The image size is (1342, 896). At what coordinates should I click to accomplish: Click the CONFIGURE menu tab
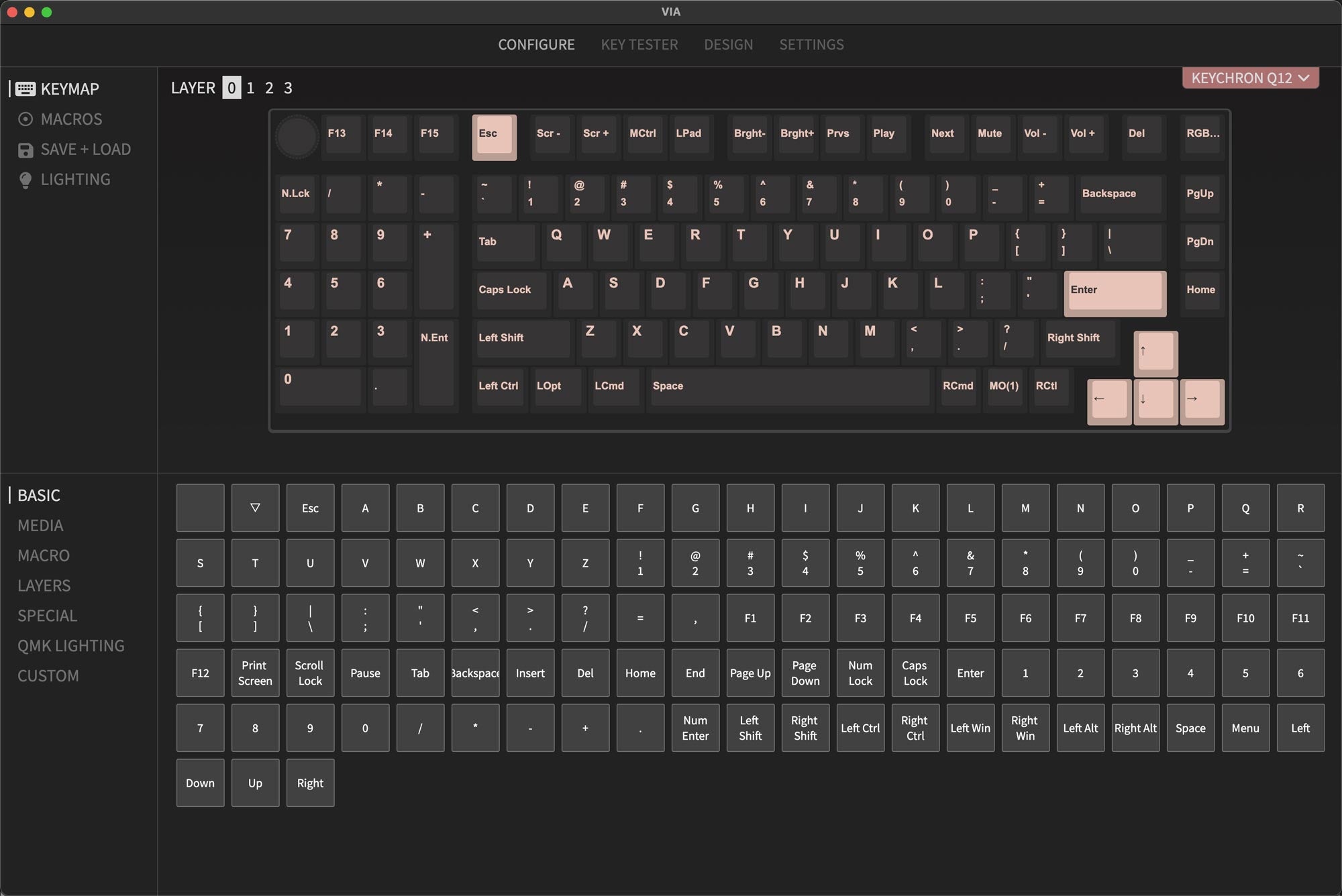537,44
